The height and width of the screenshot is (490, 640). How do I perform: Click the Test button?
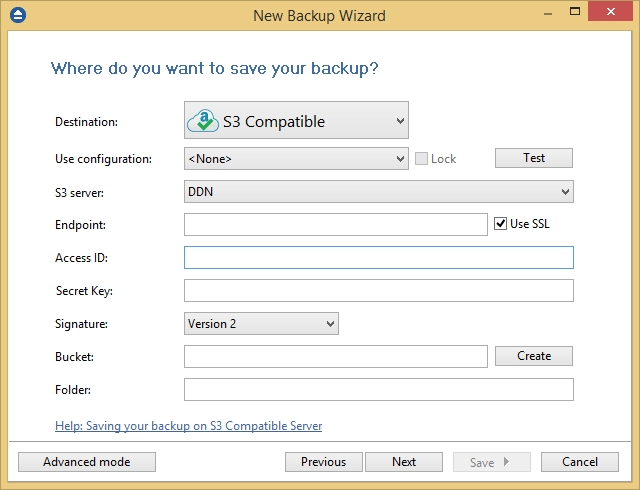click(534, 158)
